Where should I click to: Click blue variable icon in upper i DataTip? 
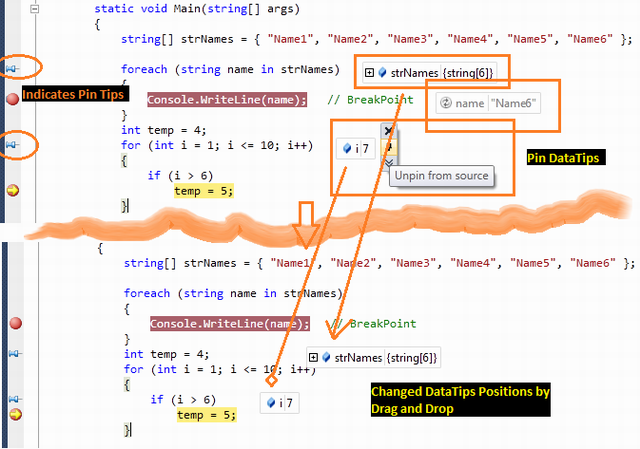coord(347,148)
